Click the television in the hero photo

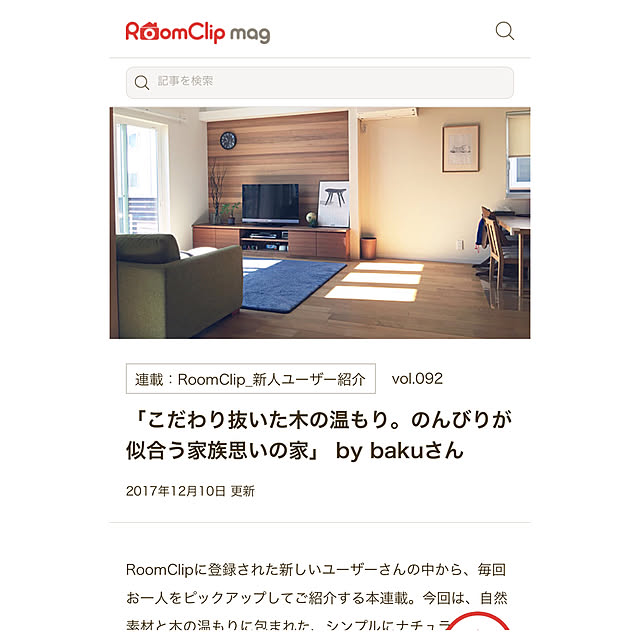(x=270, y=204)
